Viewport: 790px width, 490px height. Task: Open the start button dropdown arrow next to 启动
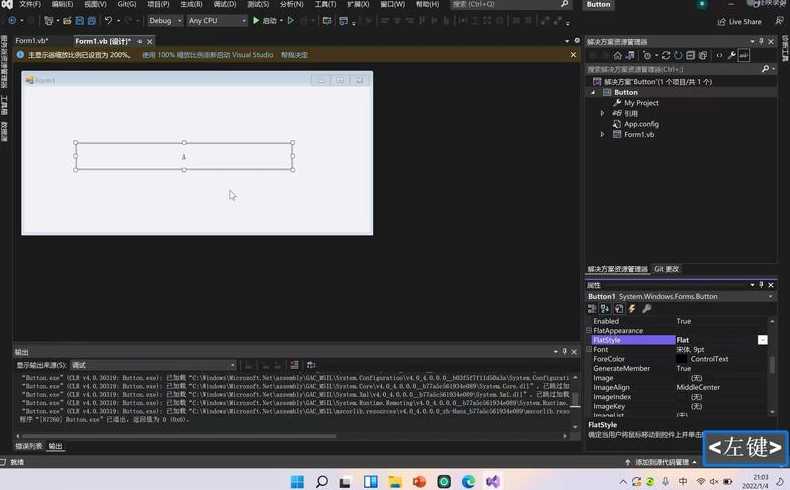pos(281,21)
